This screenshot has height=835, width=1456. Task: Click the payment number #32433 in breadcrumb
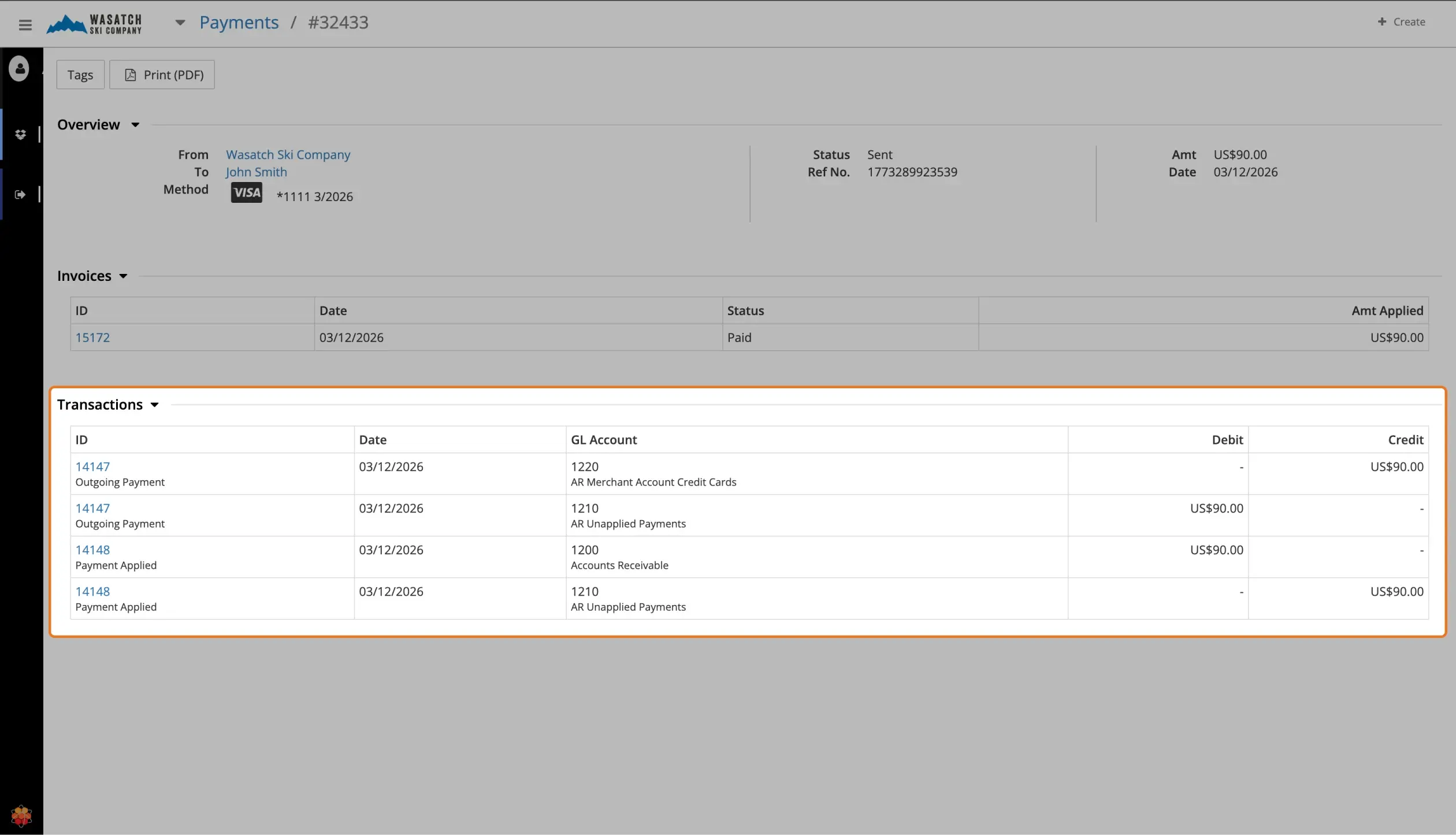(338, 23)
